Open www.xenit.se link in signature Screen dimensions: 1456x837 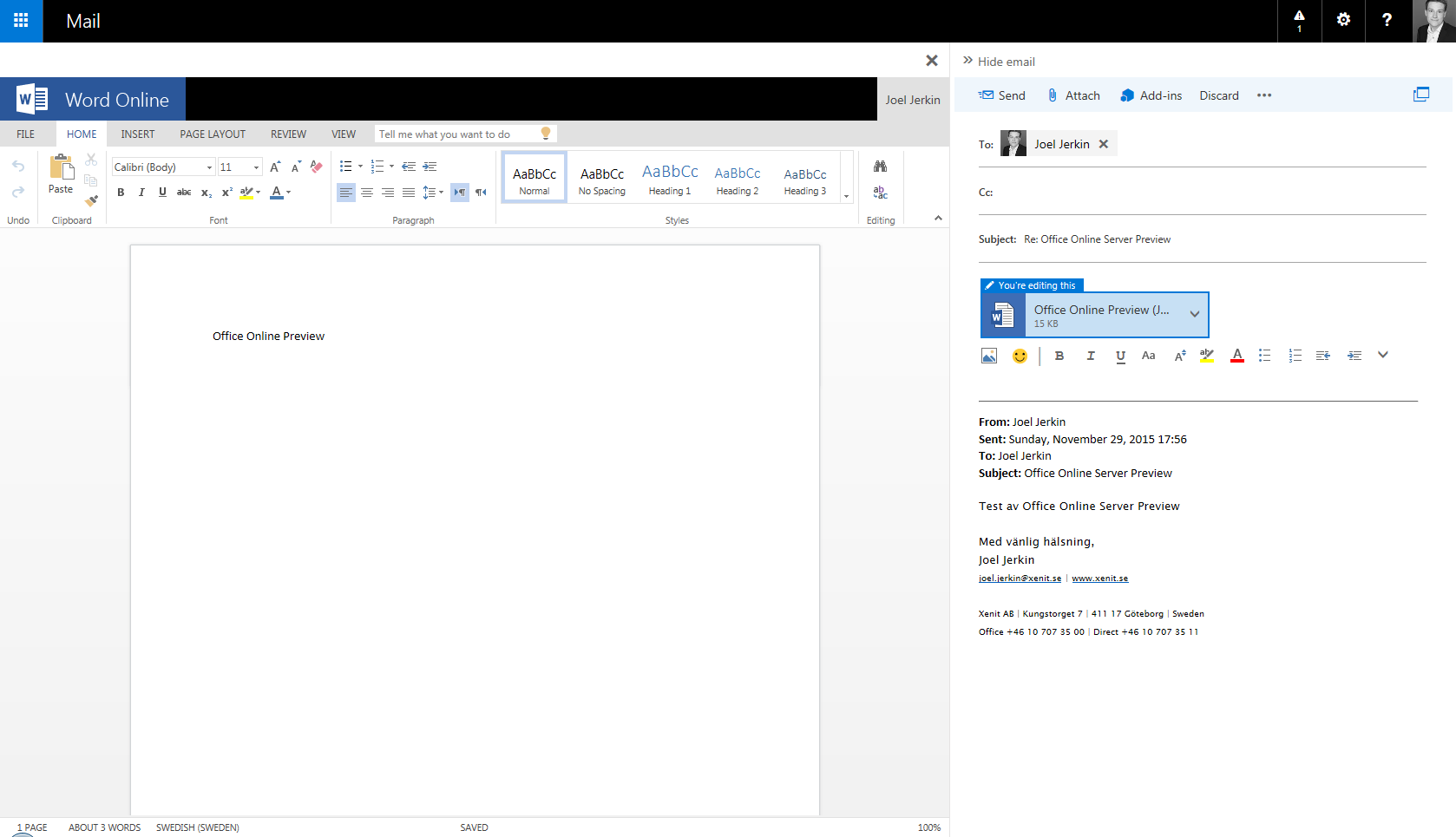click(1100, 579)
